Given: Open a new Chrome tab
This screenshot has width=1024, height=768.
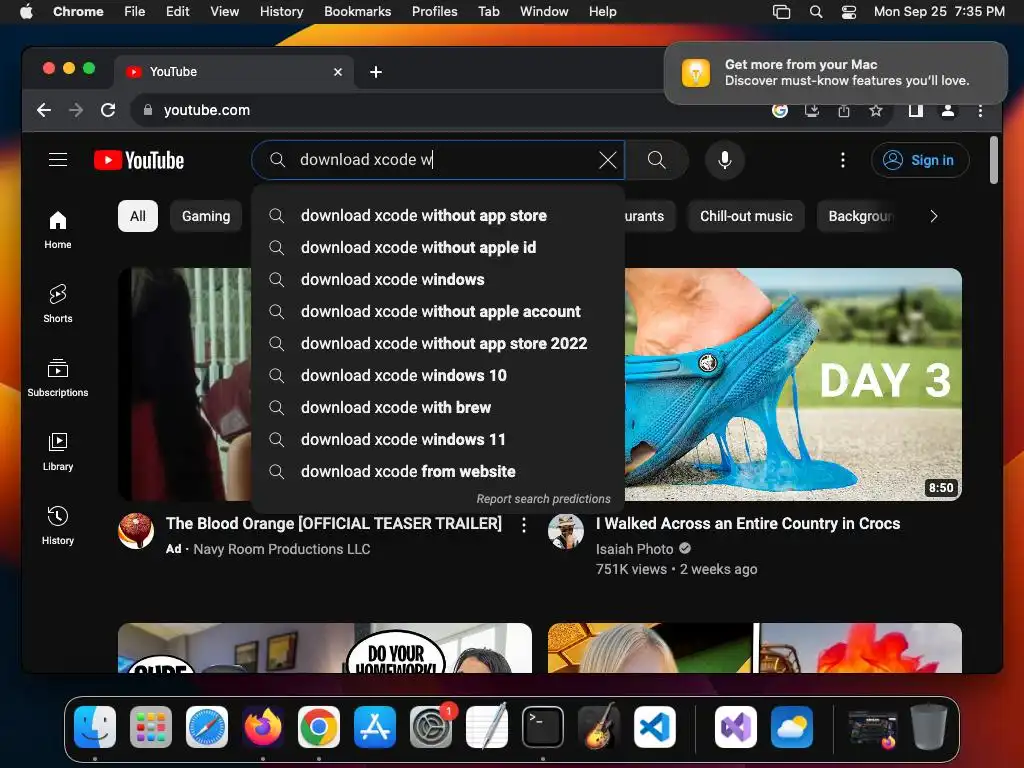Looking at the screenshot, I should coord(376,72).
